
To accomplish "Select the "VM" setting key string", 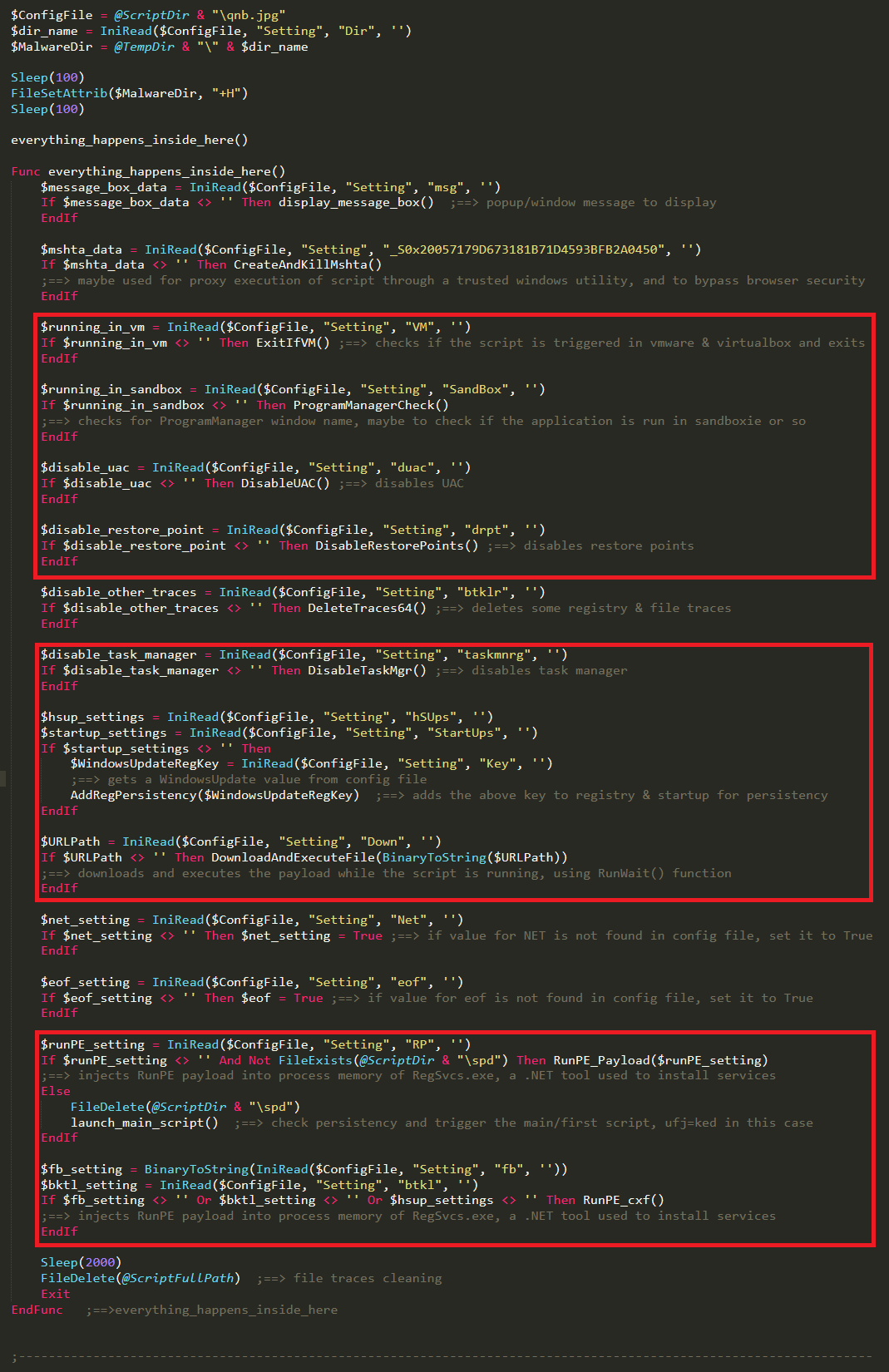I will [420, 327].
